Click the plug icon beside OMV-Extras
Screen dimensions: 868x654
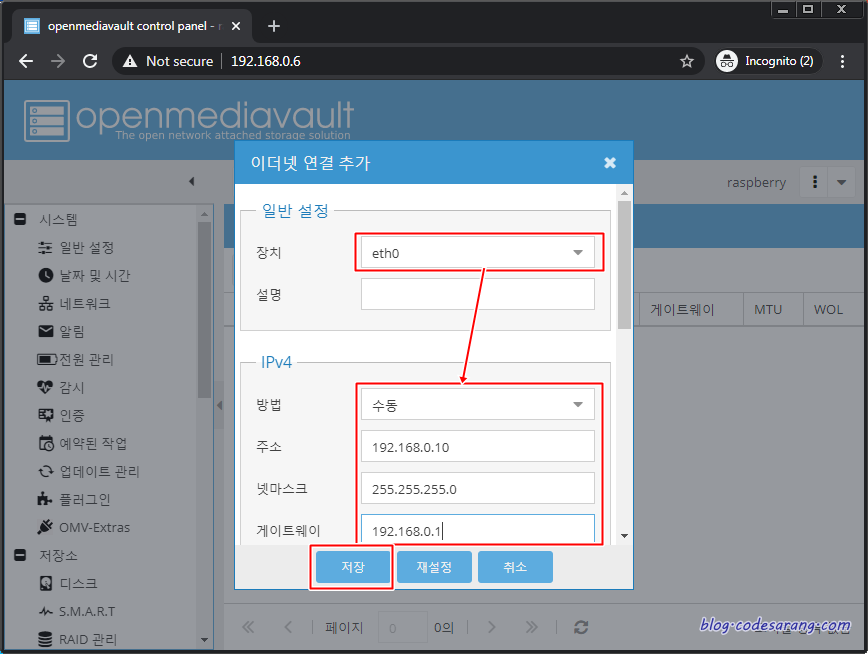point(45,527)
